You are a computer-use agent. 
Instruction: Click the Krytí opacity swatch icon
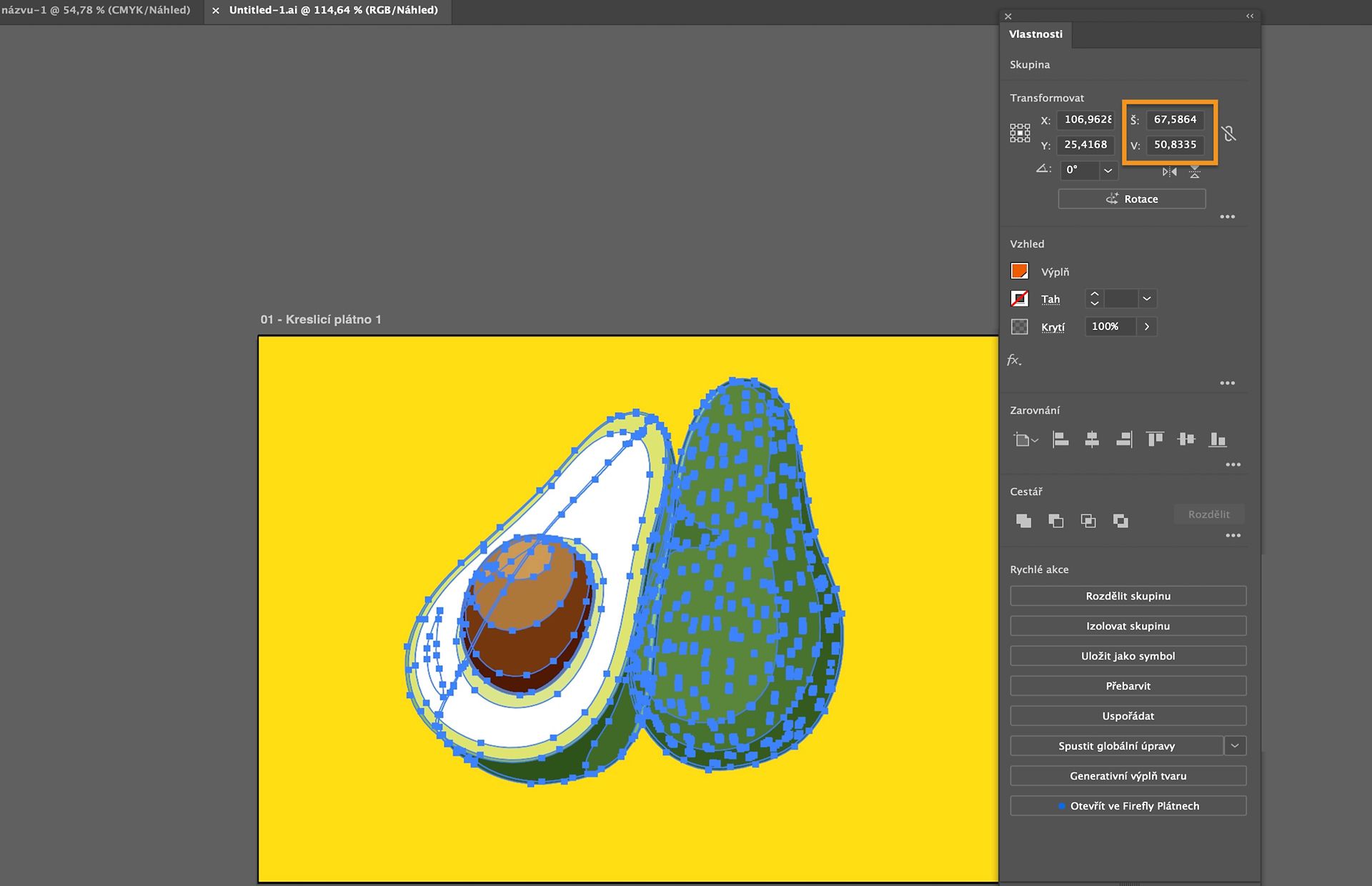(1020, 327)
